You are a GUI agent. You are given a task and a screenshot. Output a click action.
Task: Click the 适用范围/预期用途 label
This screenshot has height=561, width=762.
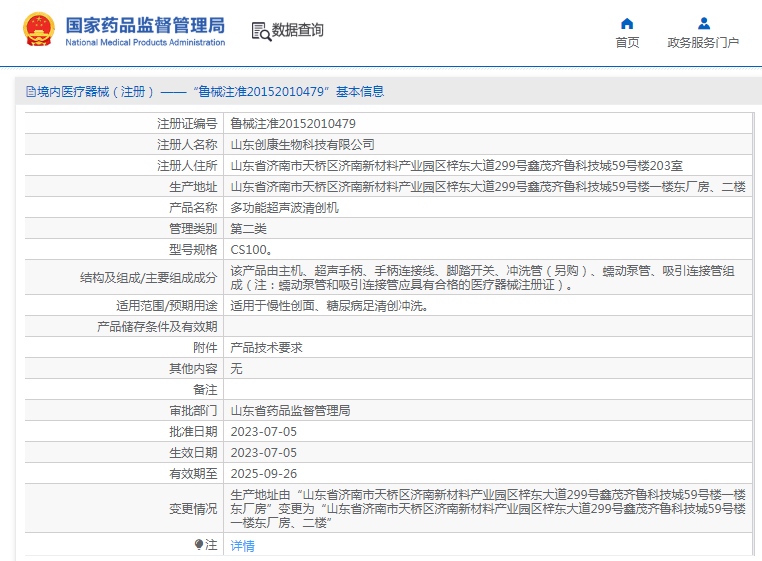click(166, 306)
